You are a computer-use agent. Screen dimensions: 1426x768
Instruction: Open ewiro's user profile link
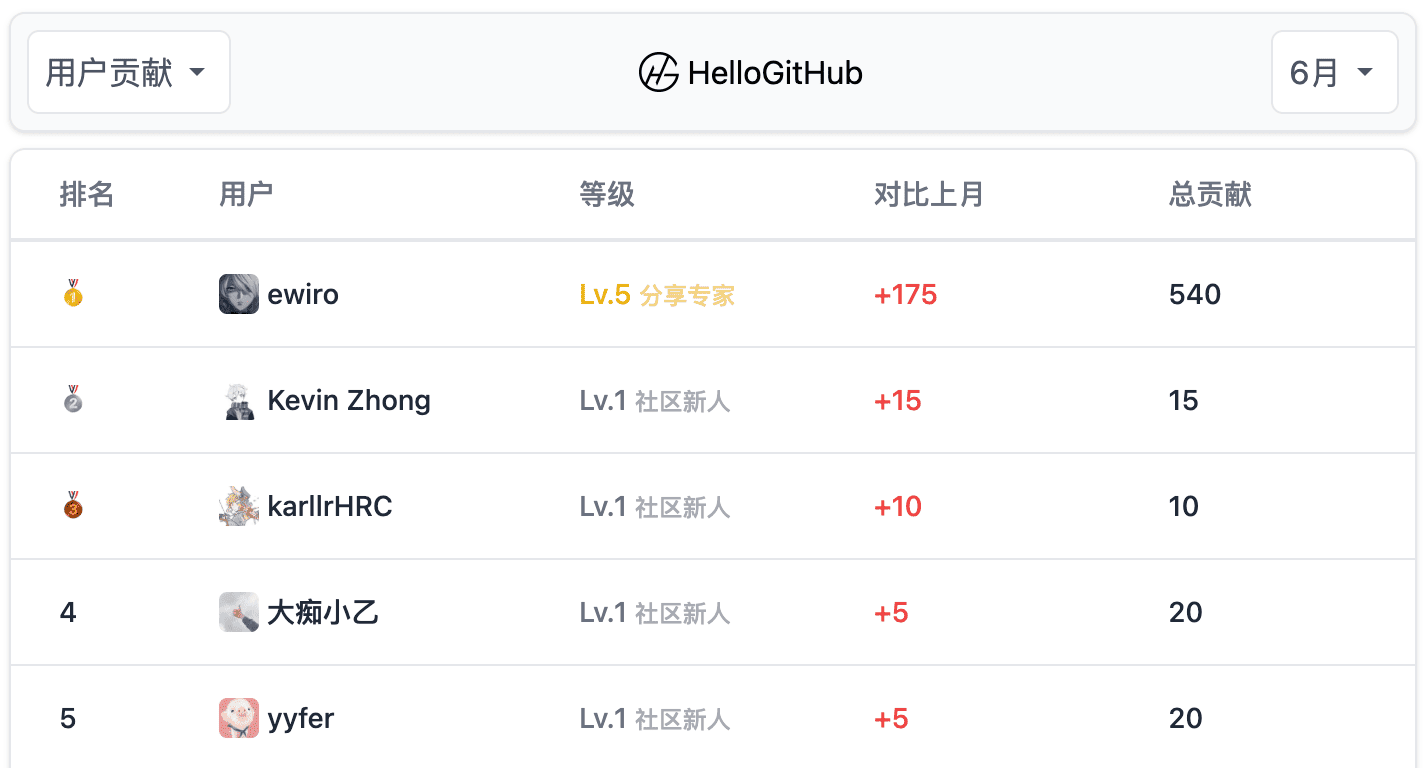pos(303,294)
